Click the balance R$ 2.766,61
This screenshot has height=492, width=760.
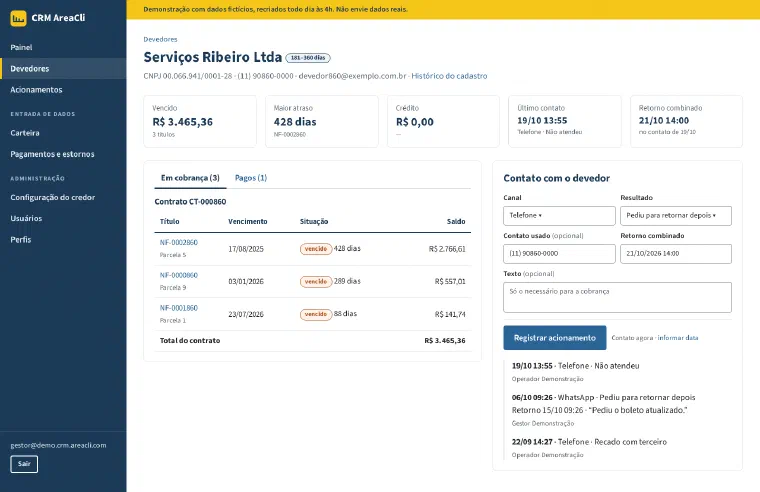(447, 249)
